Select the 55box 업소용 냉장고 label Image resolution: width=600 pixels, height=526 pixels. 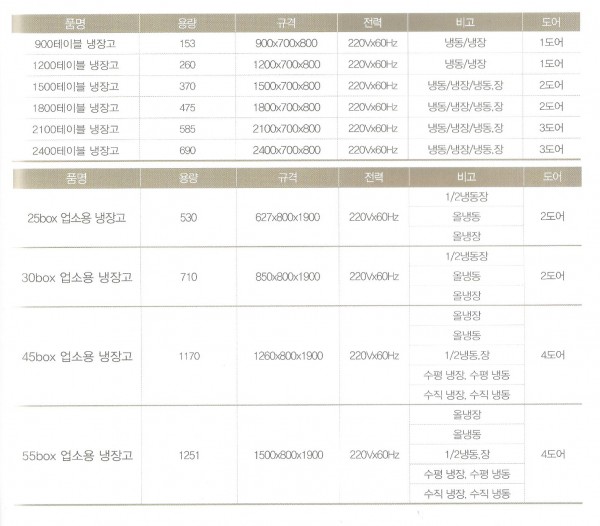[x=77, y=456]
